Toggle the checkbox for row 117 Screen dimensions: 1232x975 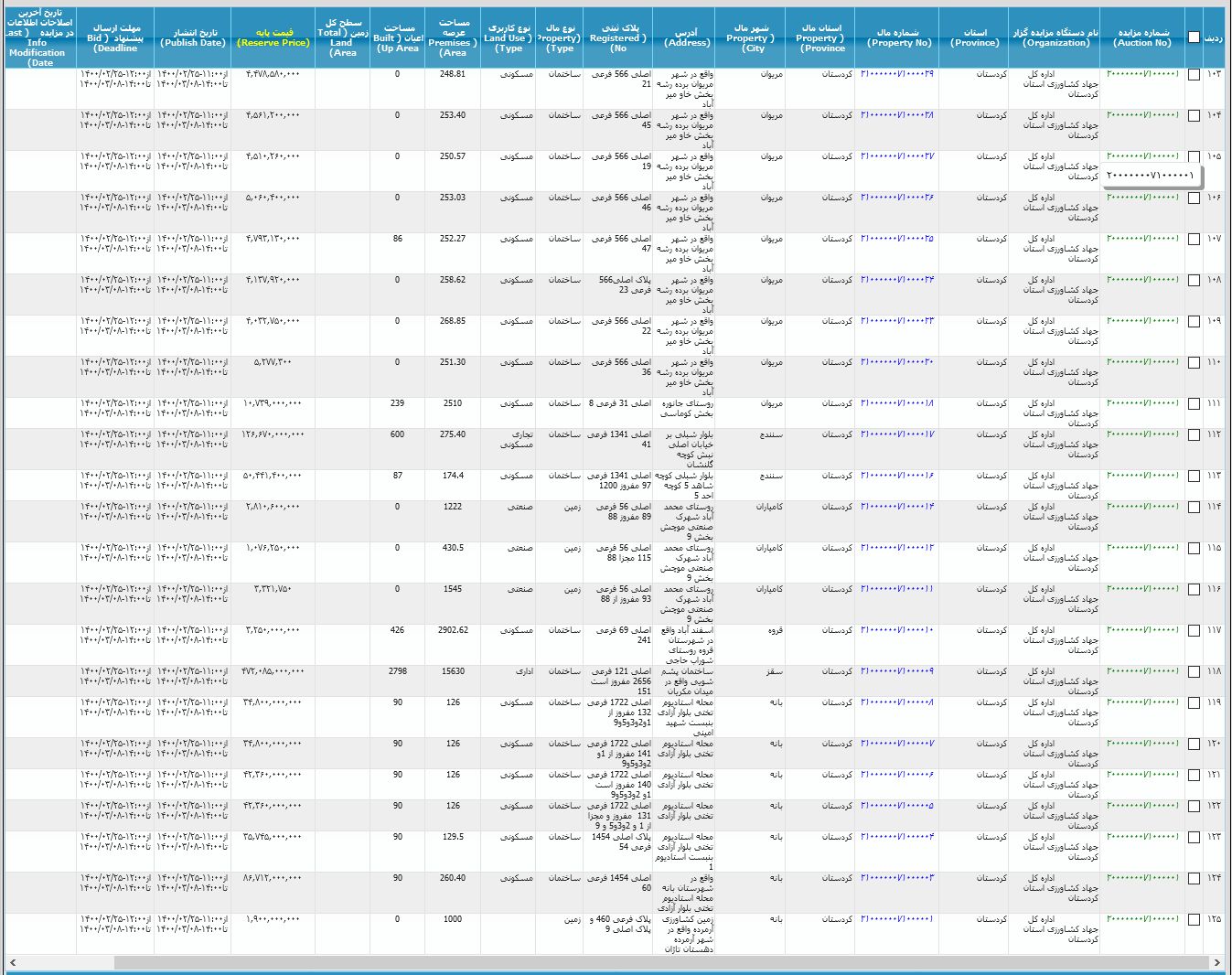pos(1194,631)
